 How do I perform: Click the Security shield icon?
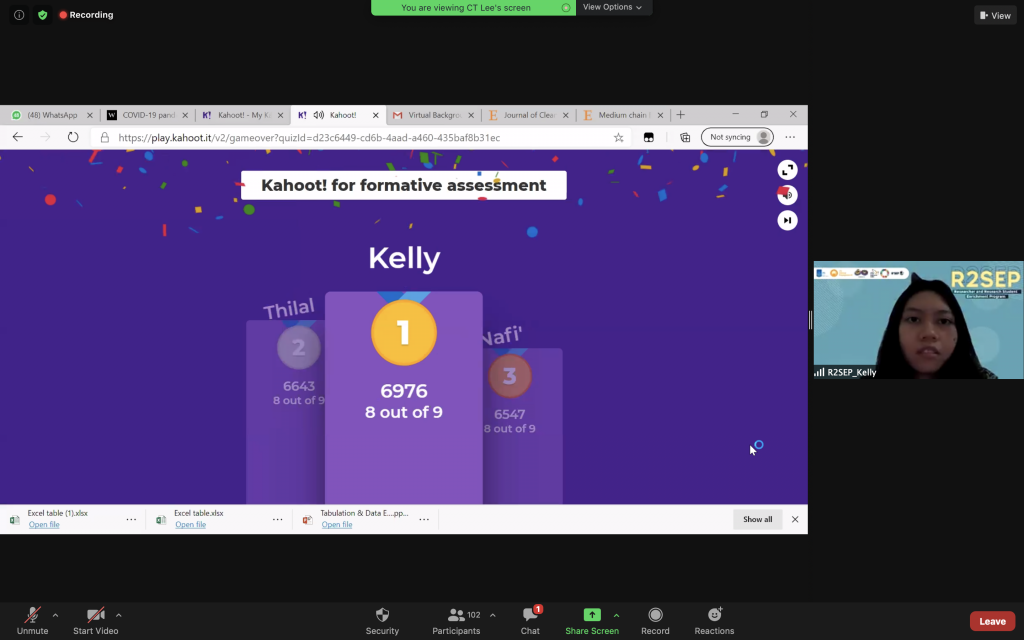click(382, 615)
